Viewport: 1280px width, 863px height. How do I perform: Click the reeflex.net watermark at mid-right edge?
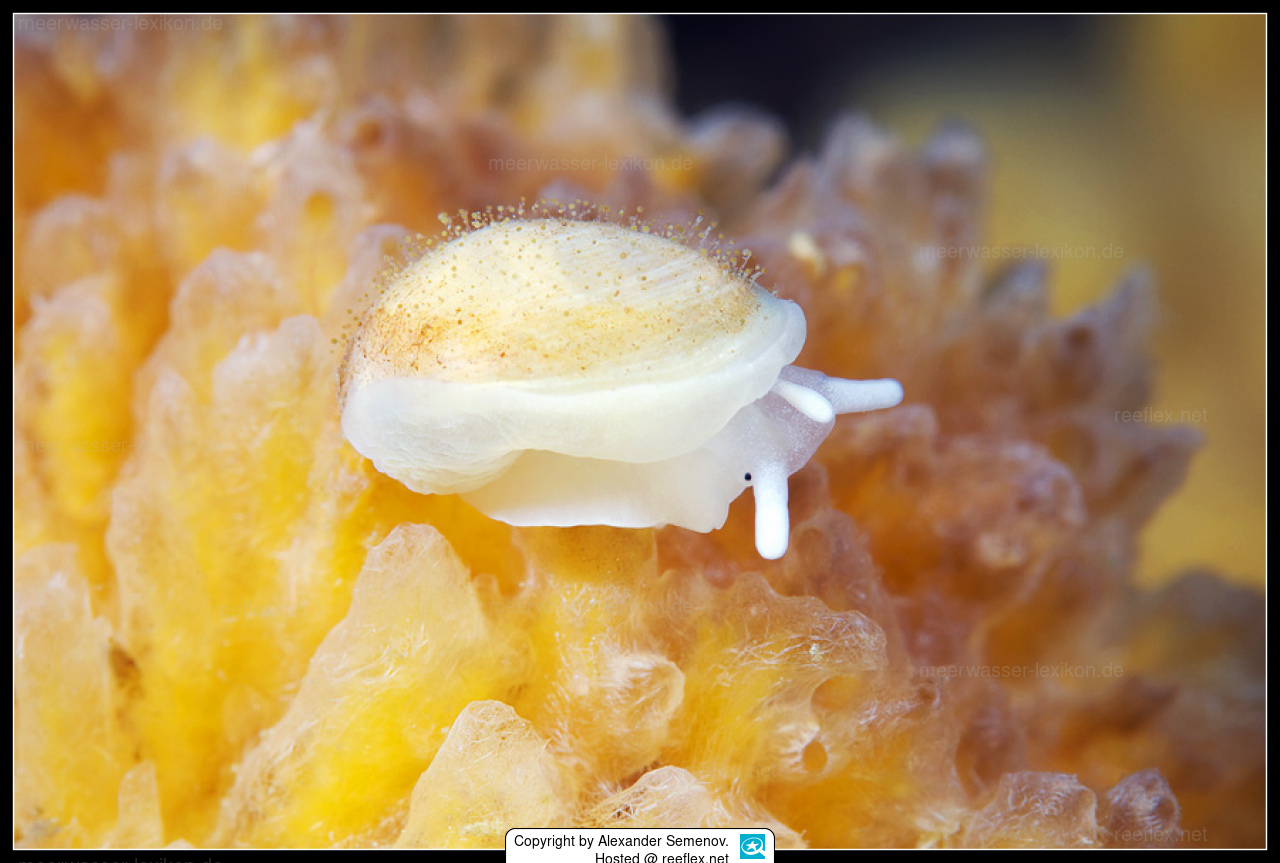[1160, 416]
